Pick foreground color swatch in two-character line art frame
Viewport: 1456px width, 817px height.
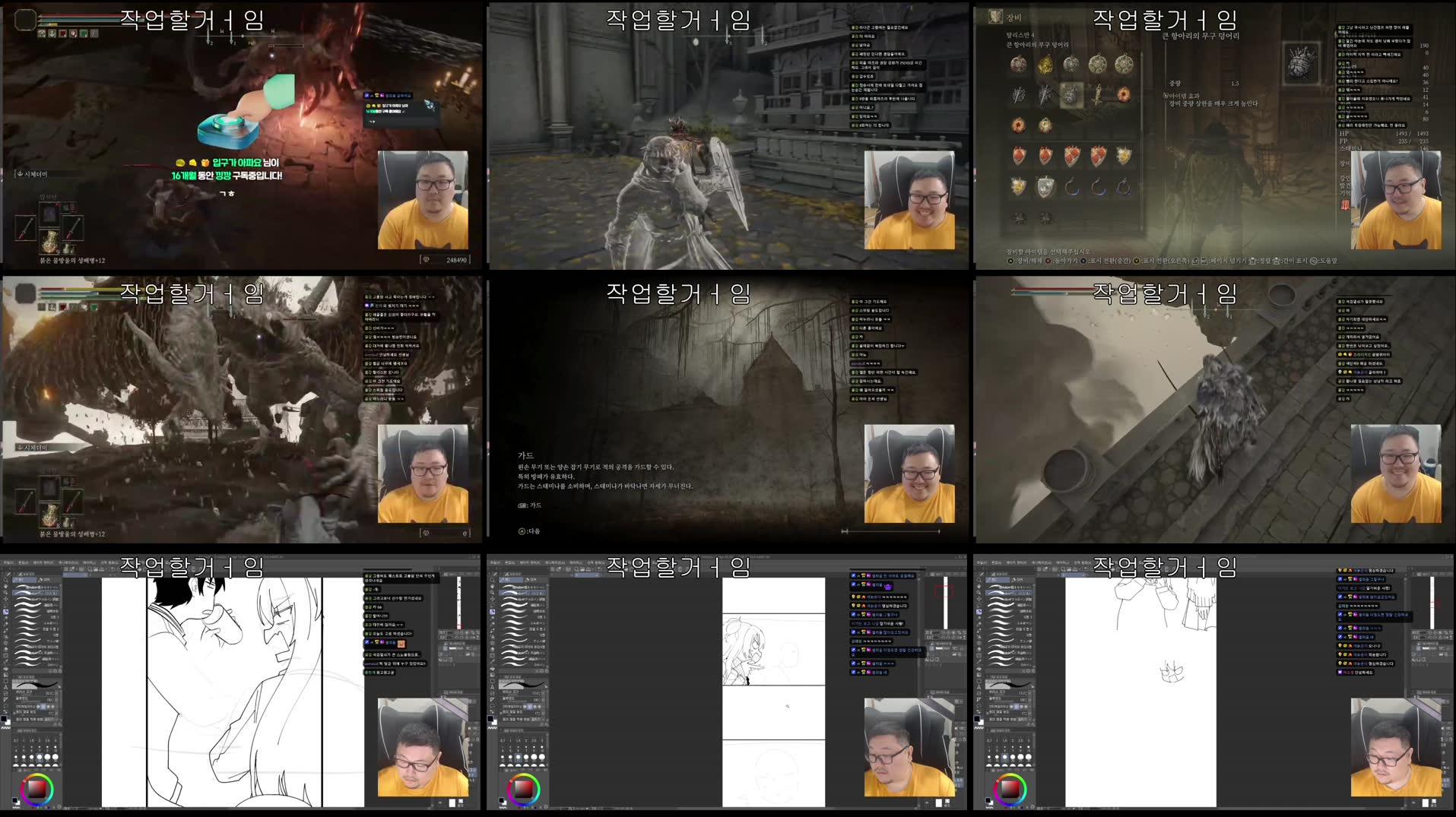click(x=4, y=717)
